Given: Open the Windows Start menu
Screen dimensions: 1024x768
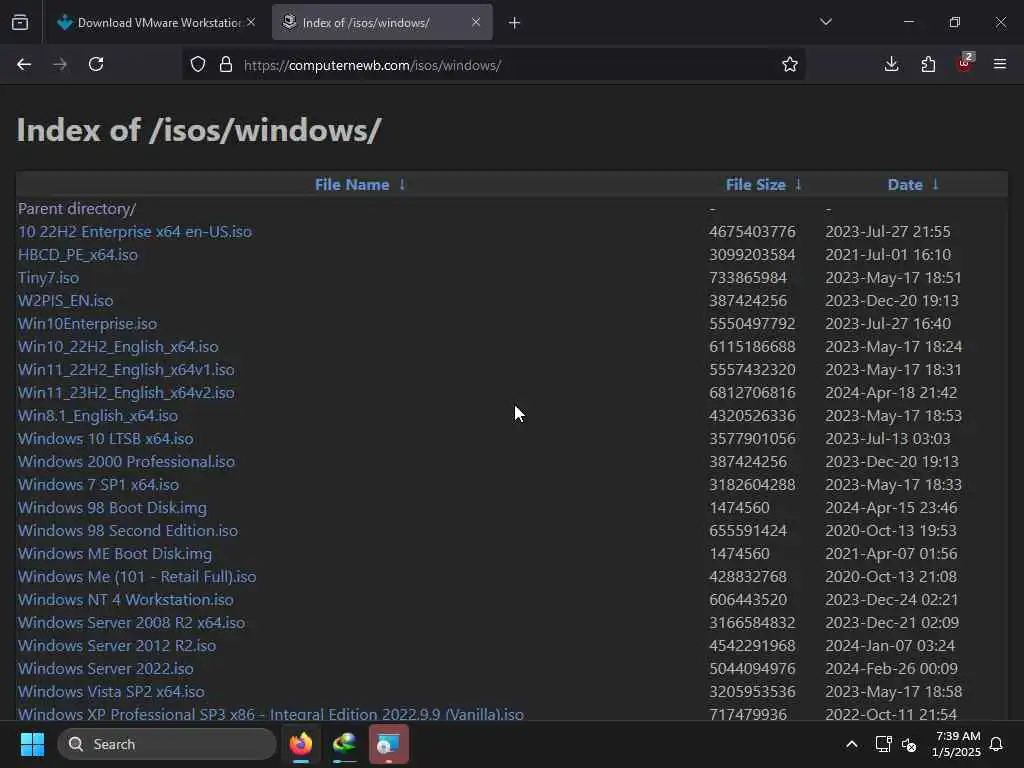Looking at the screenshot, I should (32, 744).
